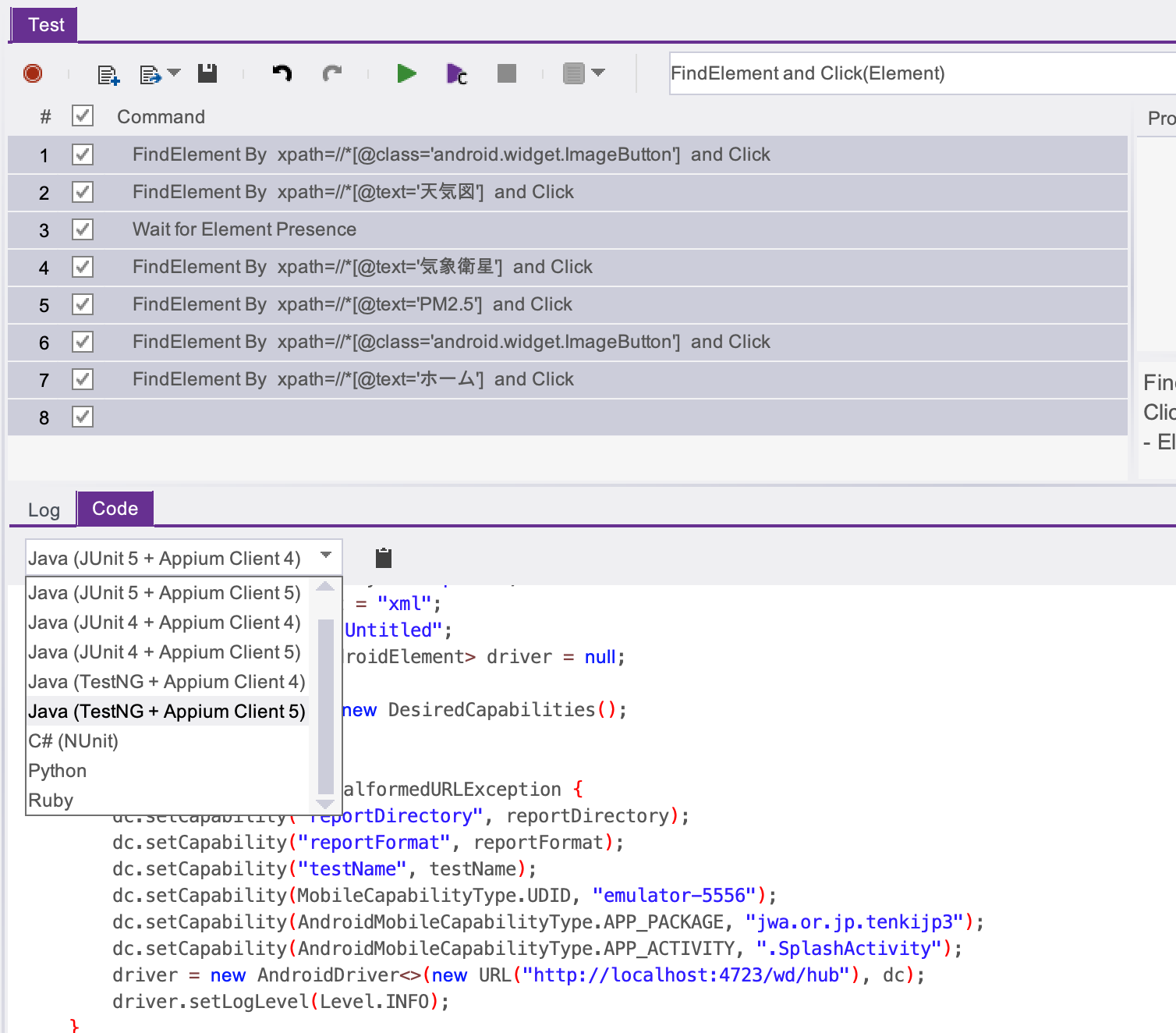Choose Java (TestNG + Appium Client 4)
The width and height of the screenshot is (1176, 1033).
click(x=168, y=682)
